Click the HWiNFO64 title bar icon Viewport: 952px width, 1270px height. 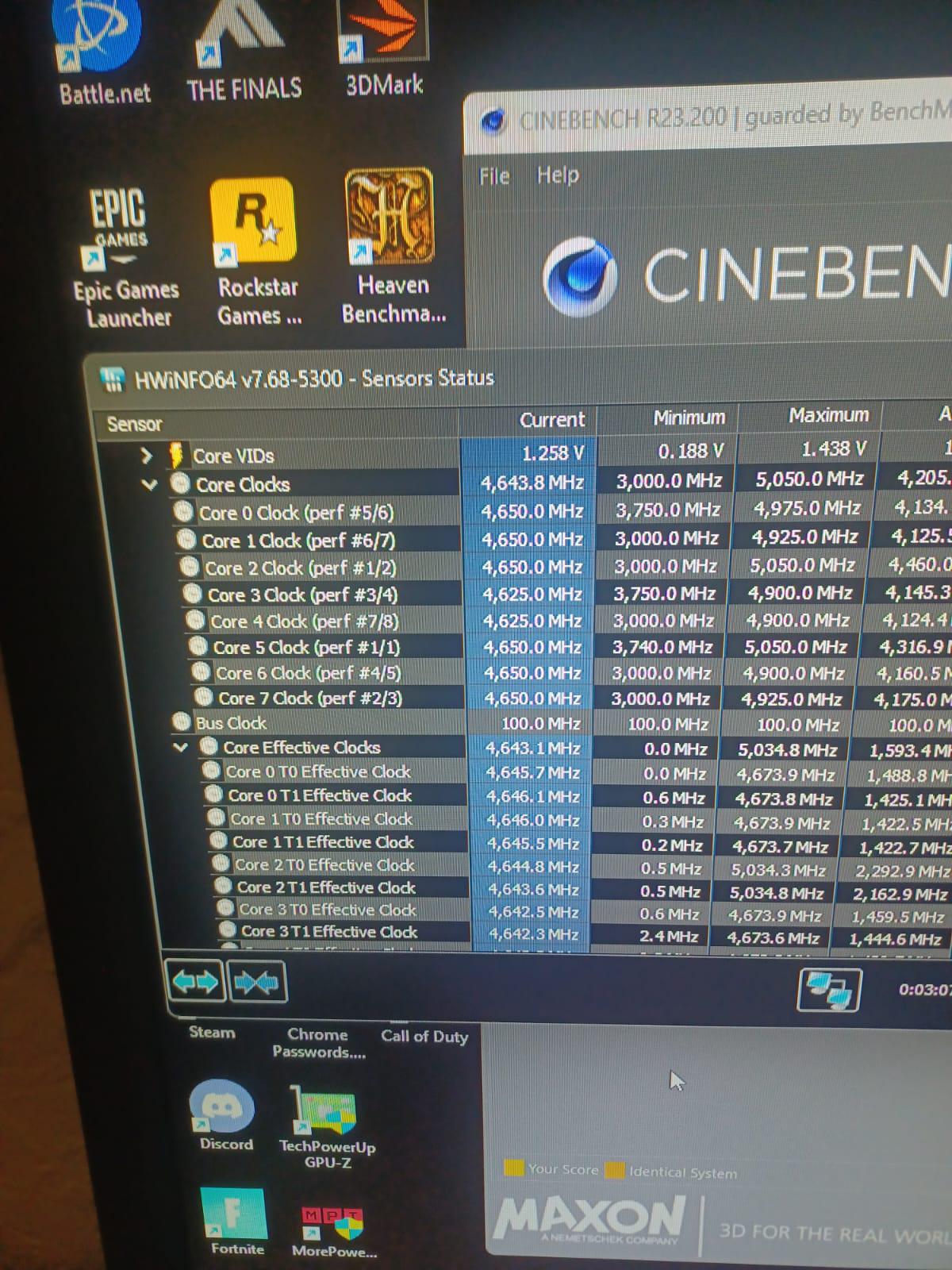pyautogui.click(x=113, y=379)
